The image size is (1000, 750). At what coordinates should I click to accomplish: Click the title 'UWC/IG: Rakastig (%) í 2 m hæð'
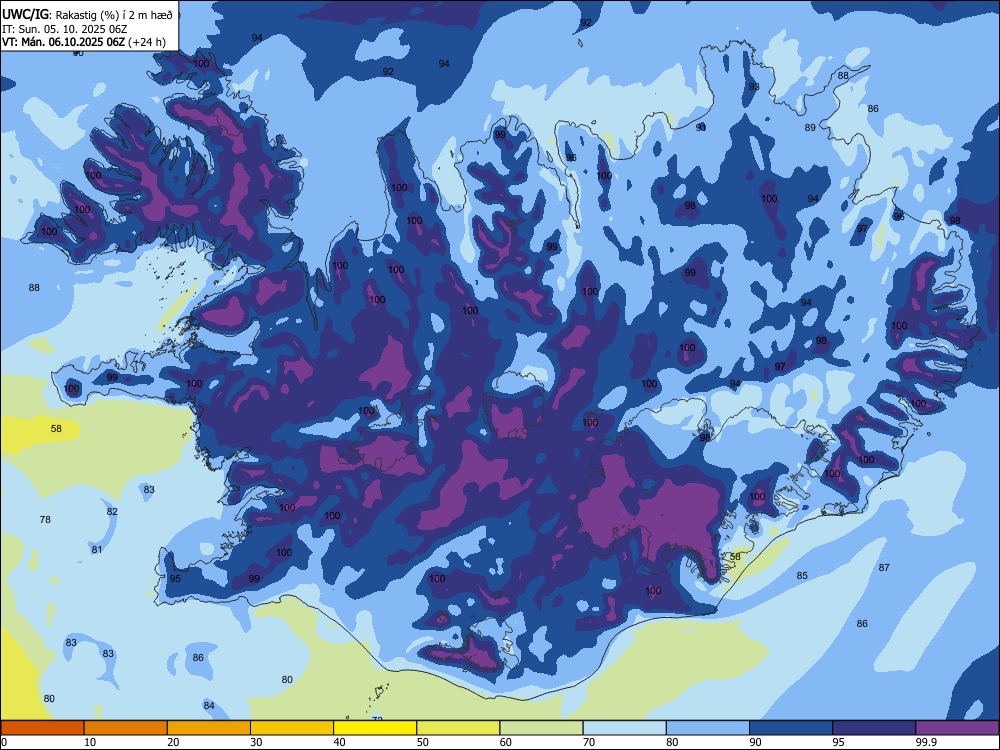[x=87, y=14]
